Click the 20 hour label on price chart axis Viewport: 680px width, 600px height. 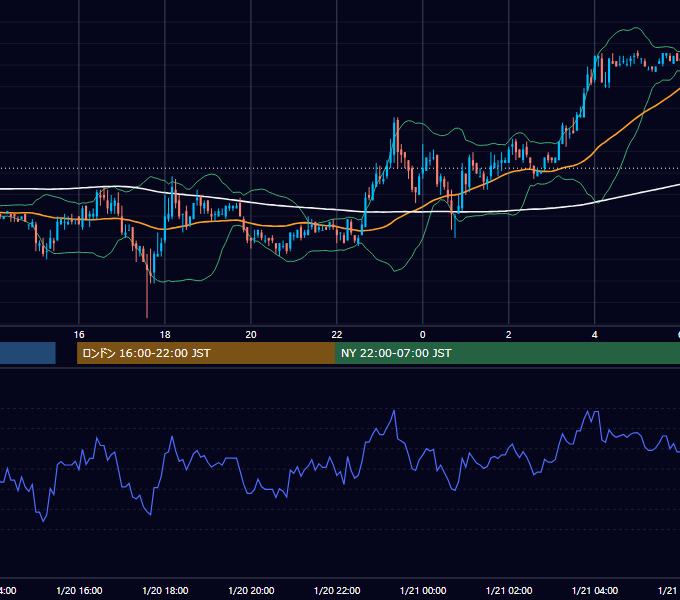(251, 335)
